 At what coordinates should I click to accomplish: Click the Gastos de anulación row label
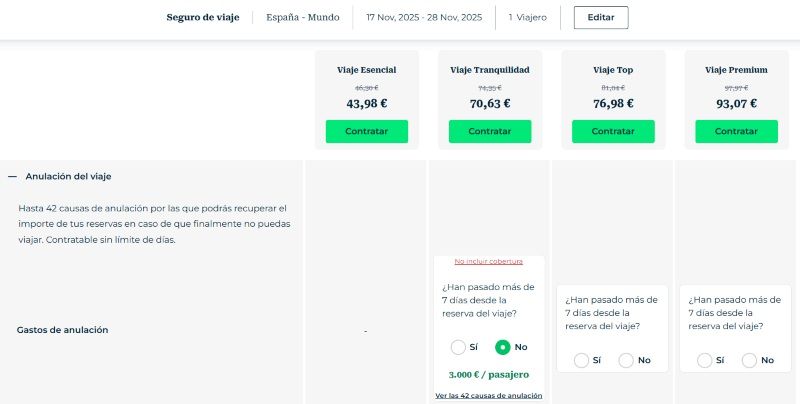tap(63, 329)
